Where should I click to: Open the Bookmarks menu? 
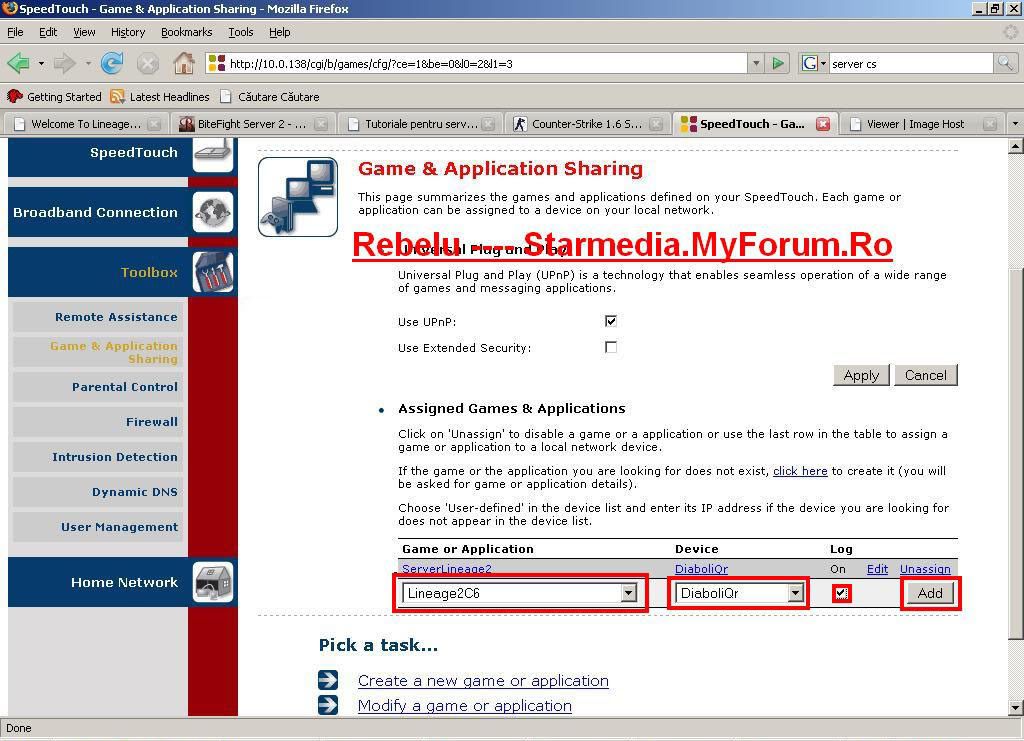186,32
